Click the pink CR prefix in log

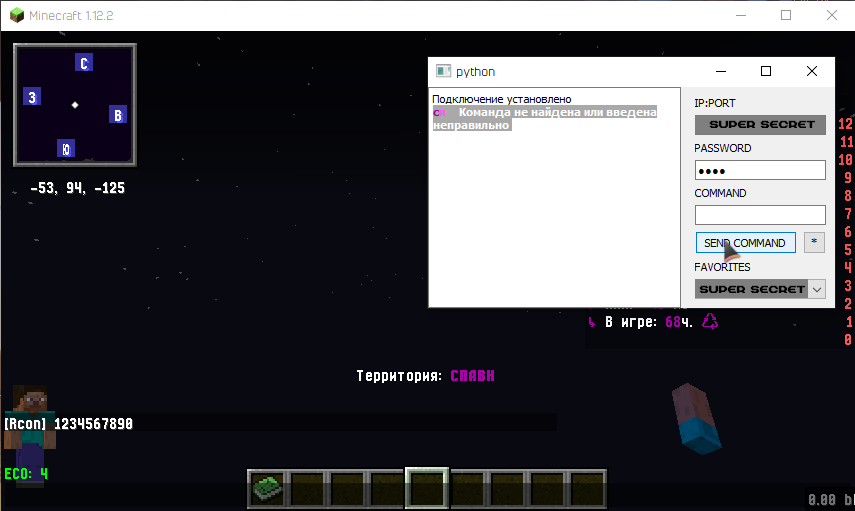439,113
